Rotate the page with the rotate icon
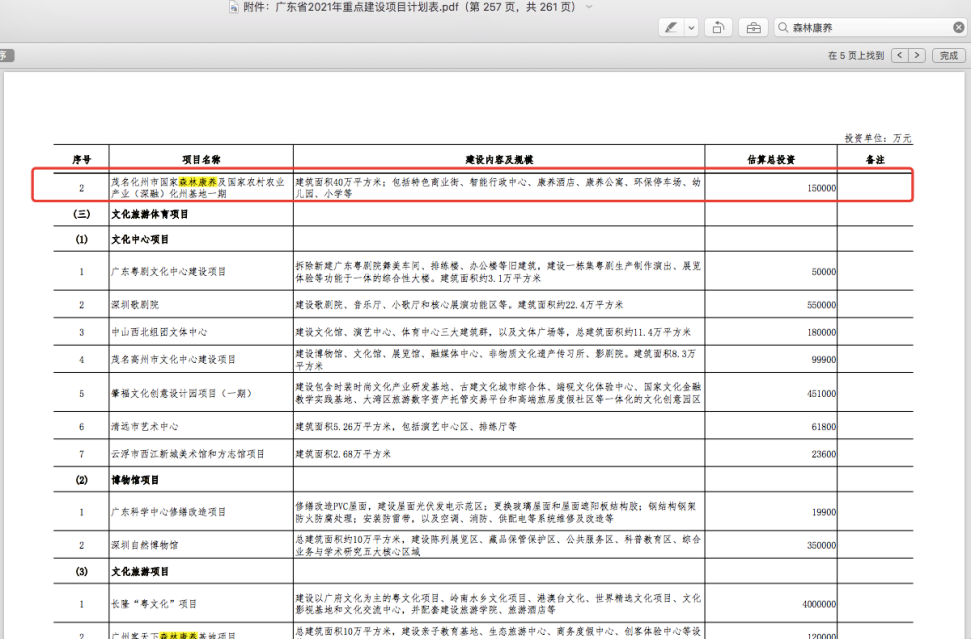 (718, 28)
